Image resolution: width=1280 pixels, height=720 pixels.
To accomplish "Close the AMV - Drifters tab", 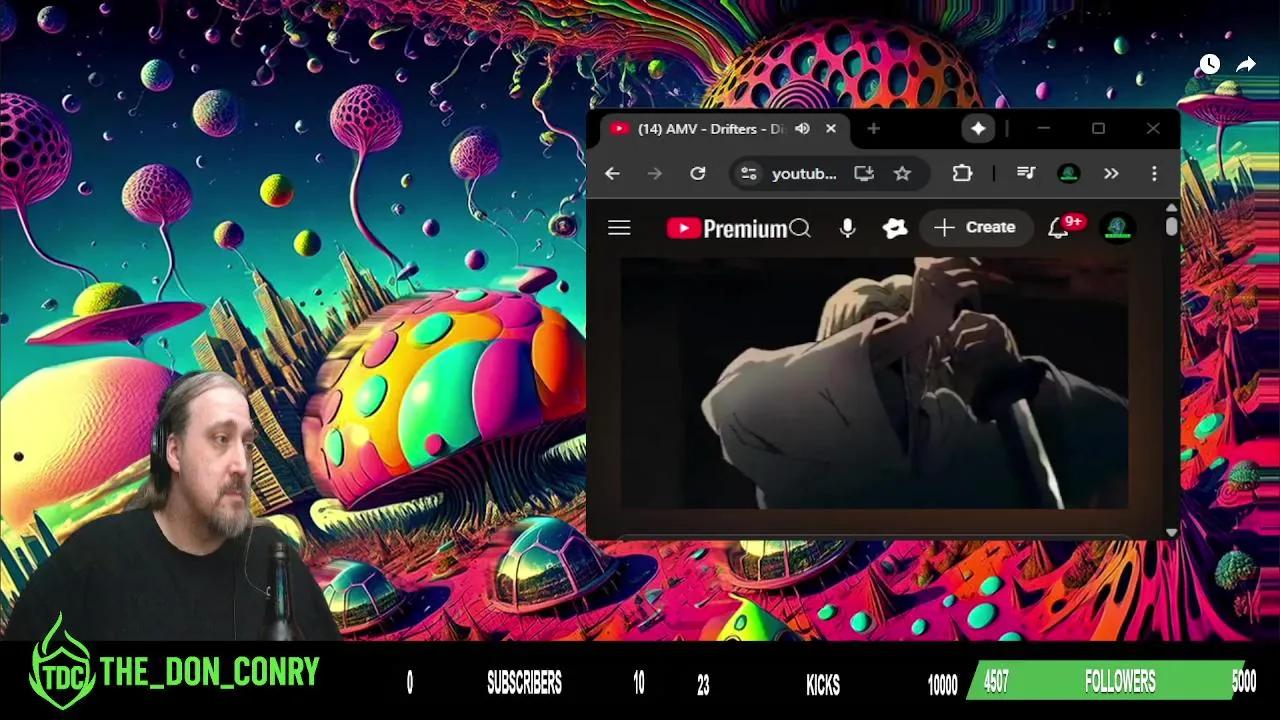I will coord(830,128).
